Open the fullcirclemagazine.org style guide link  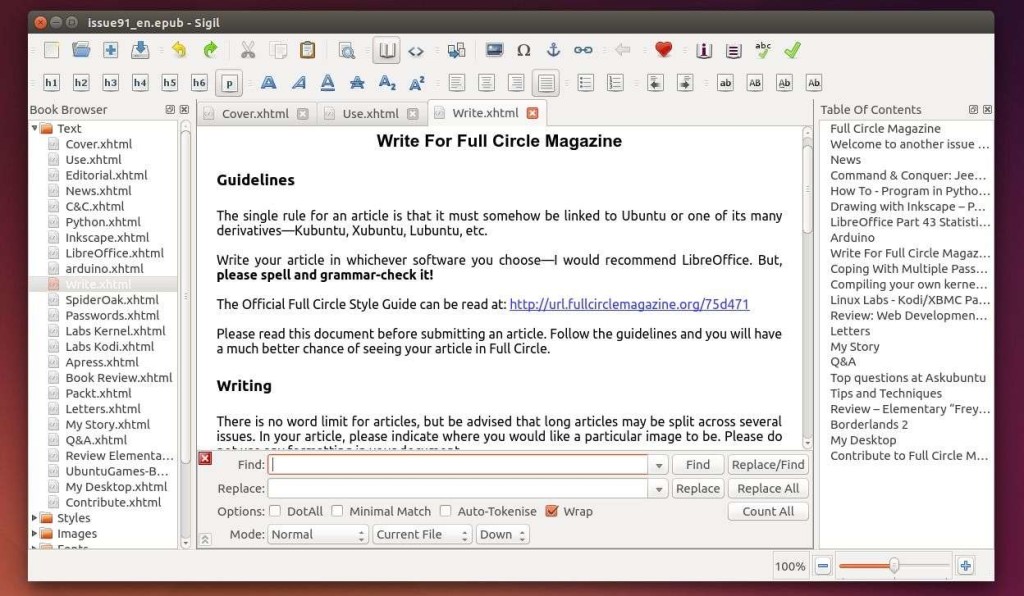tap(629, 304)
